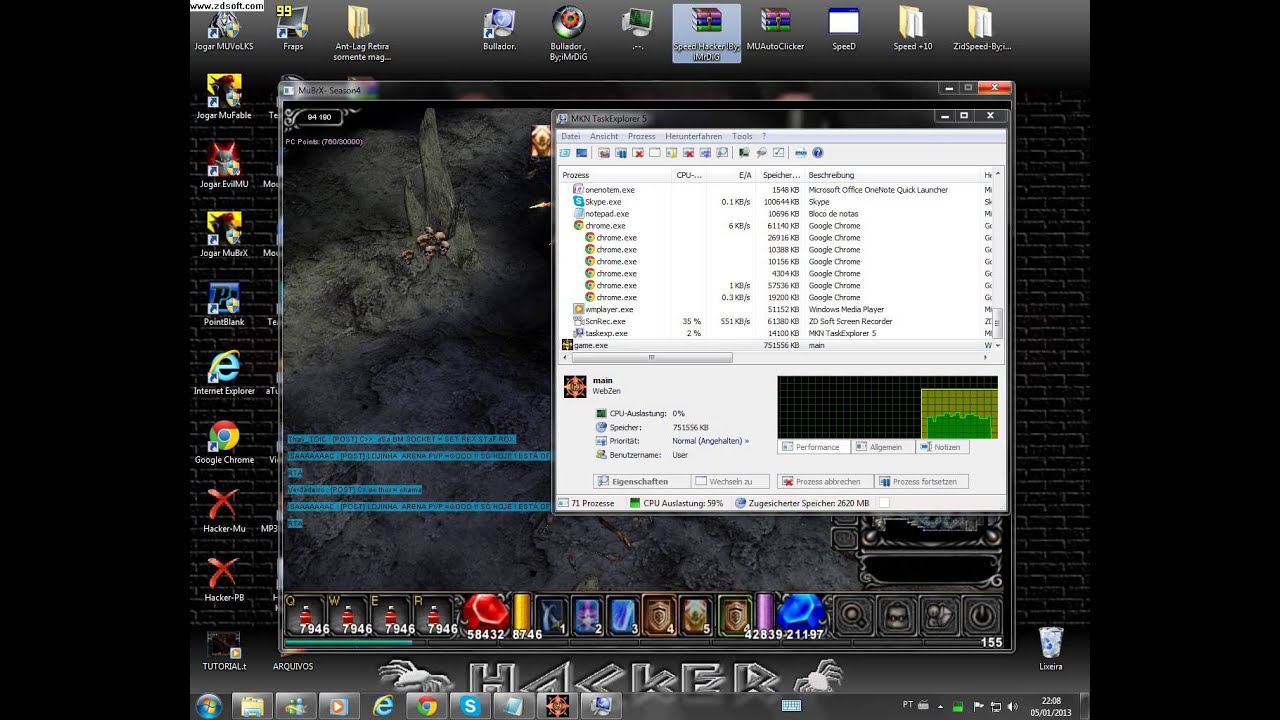The width and height of the screenshot is (1280, 720).
Task: Click the Q potion slot in game
Action: [305, 615]
